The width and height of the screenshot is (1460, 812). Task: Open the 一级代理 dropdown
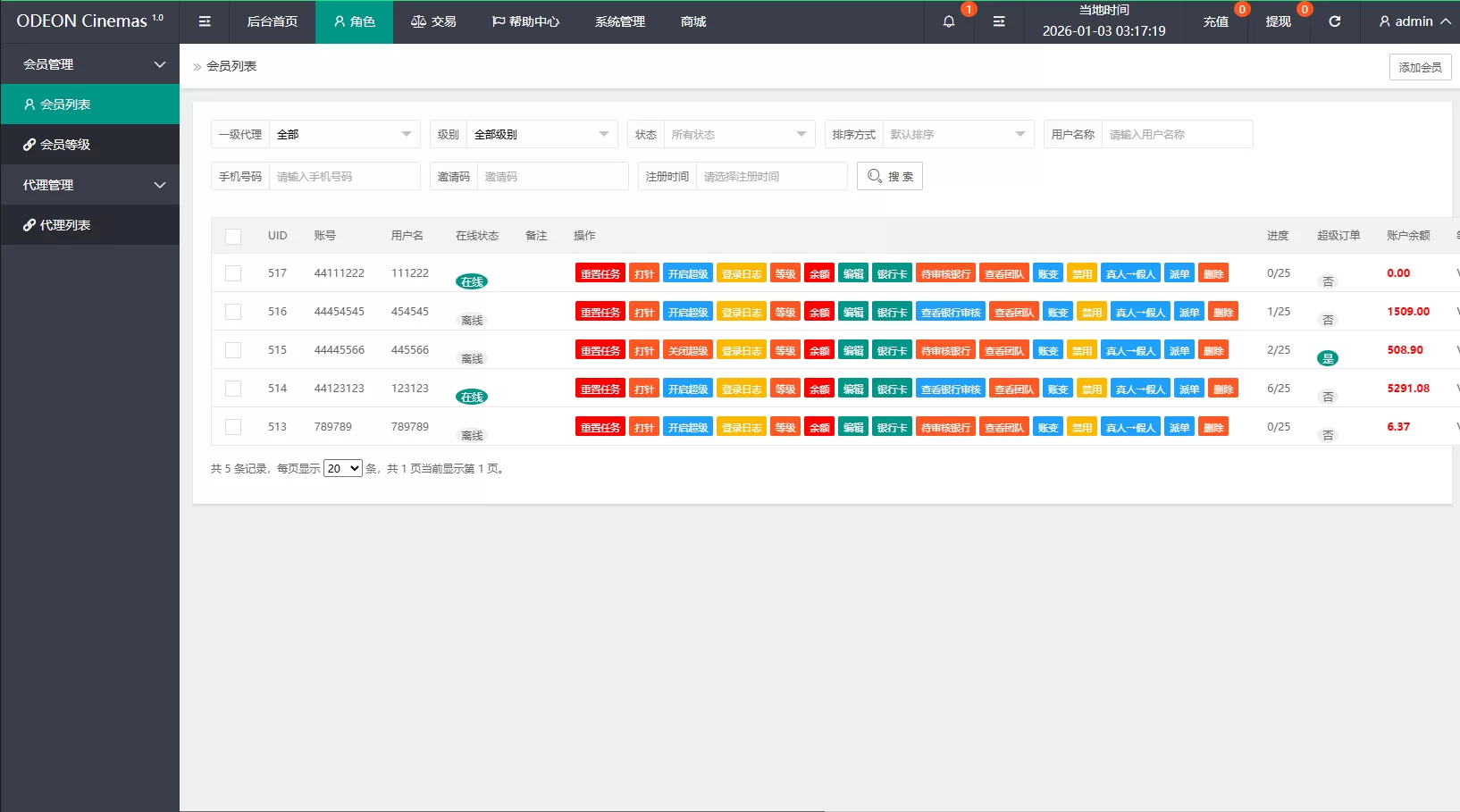tap(344, 135)
